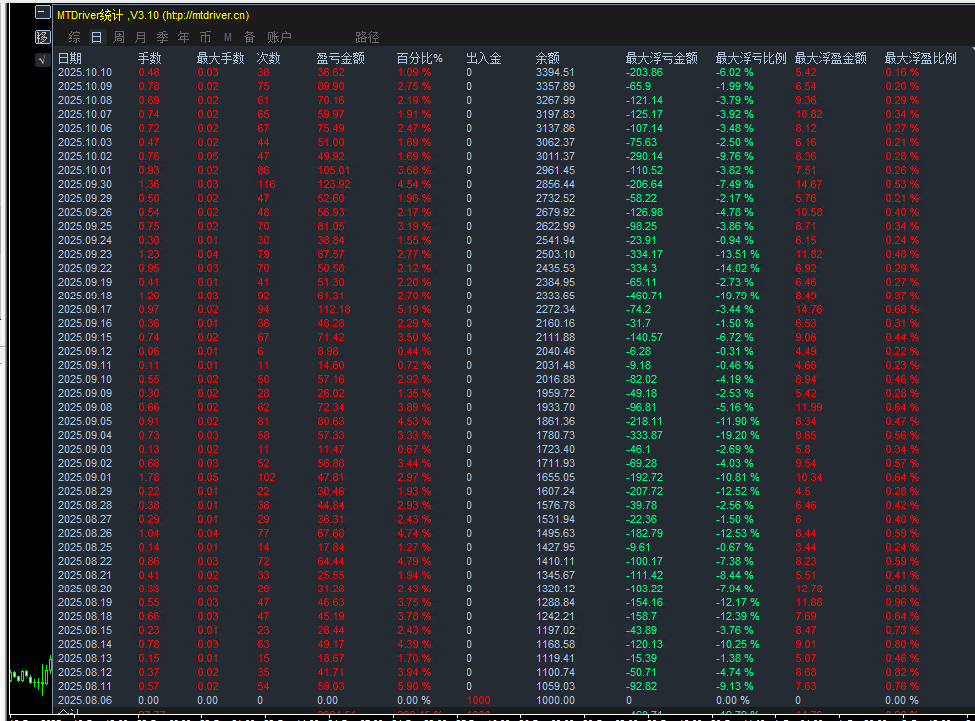Click the 移 move-panel icon
The width and height of the screenshot is (975, 721).
point(41,37)
